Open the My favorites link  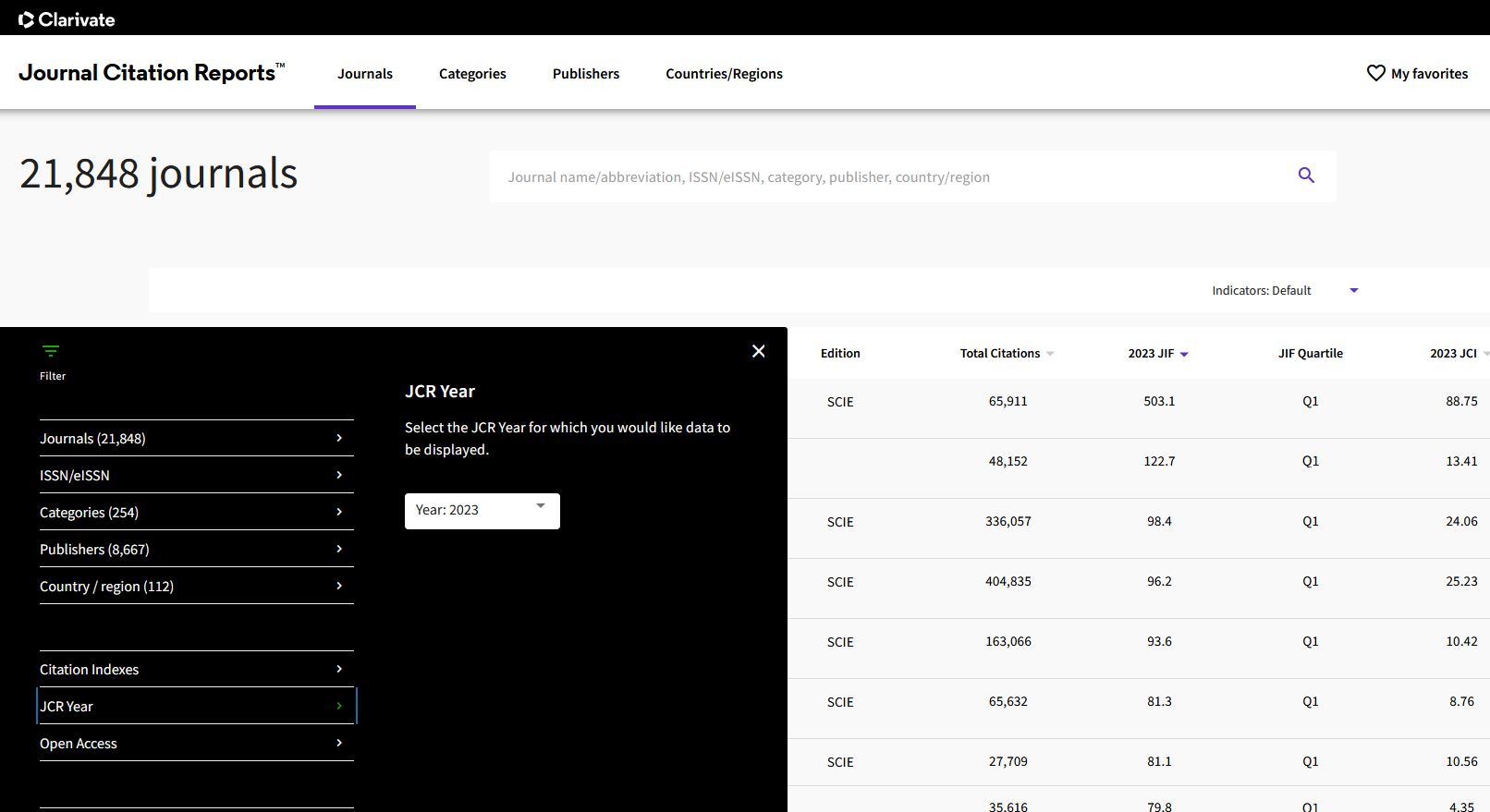point(1417,73)
